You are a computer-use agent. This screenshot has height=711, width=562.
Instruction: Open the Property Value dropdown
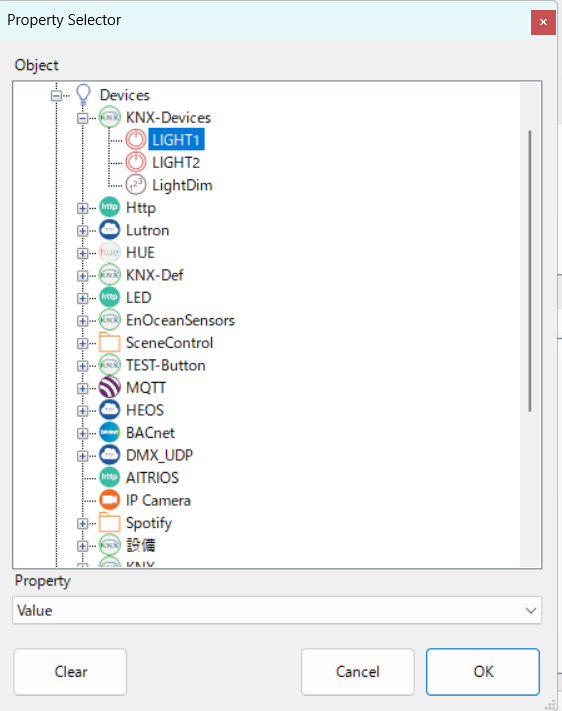277,610
